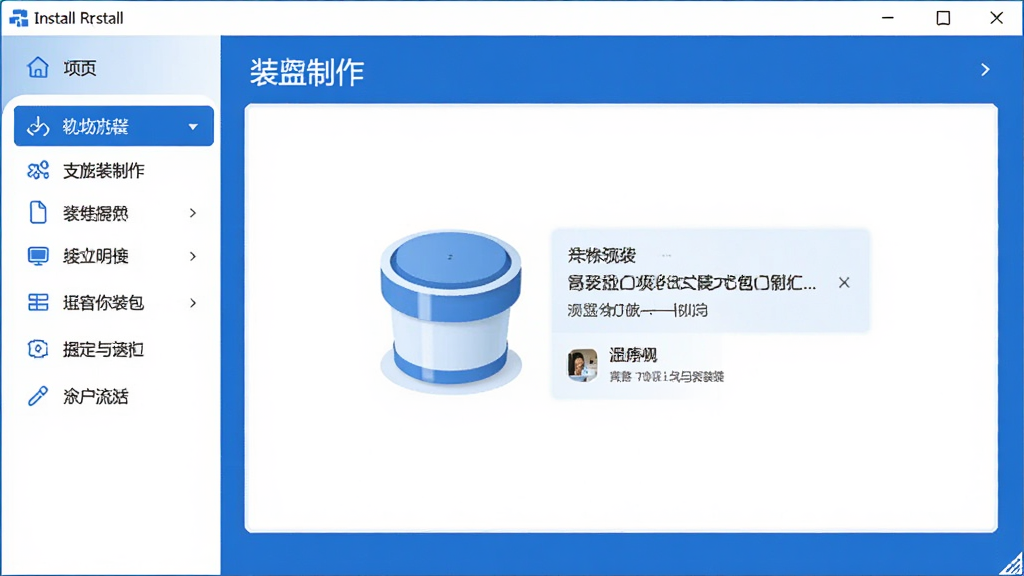Expand the chevron on the document icon row
The image size is (1024, 576).
193,213
